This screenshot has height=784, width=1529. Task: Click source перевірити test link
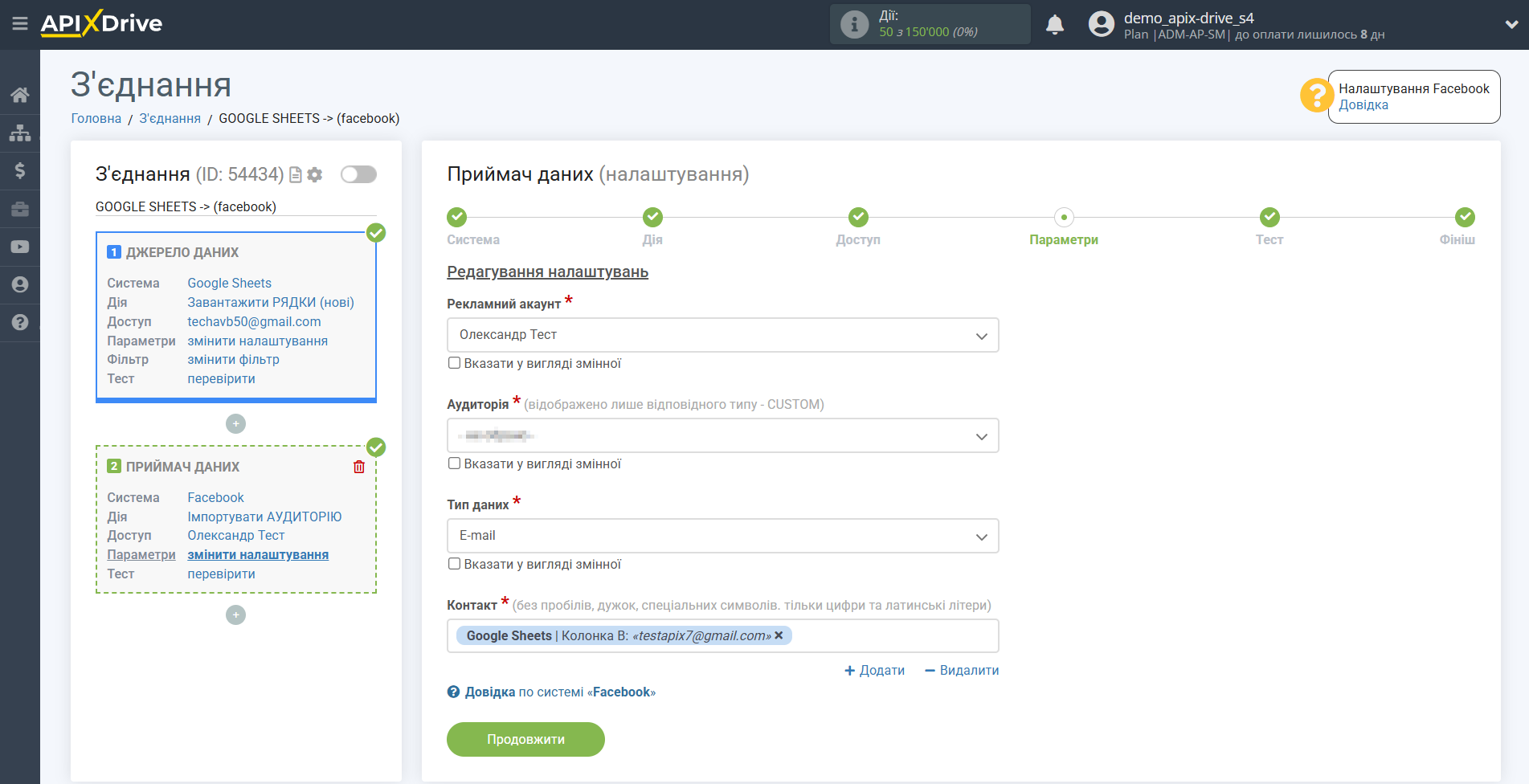coord(221,378)
